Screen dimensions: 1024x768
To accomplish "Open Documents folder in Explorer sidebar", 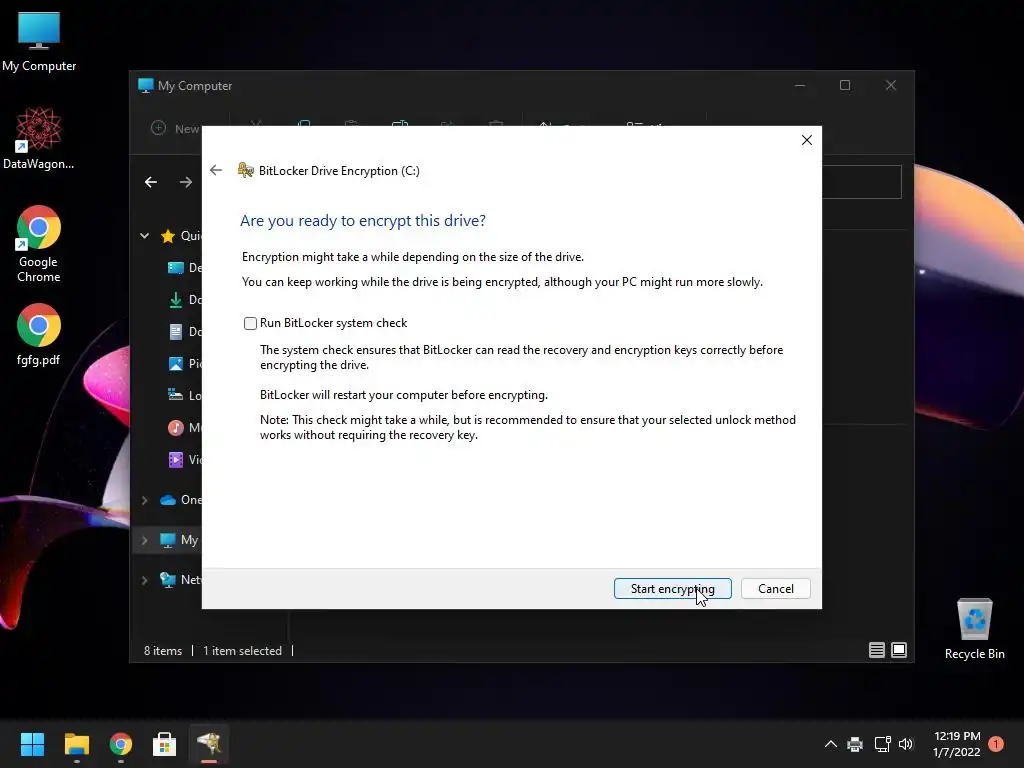I will (x=185, y=332).
